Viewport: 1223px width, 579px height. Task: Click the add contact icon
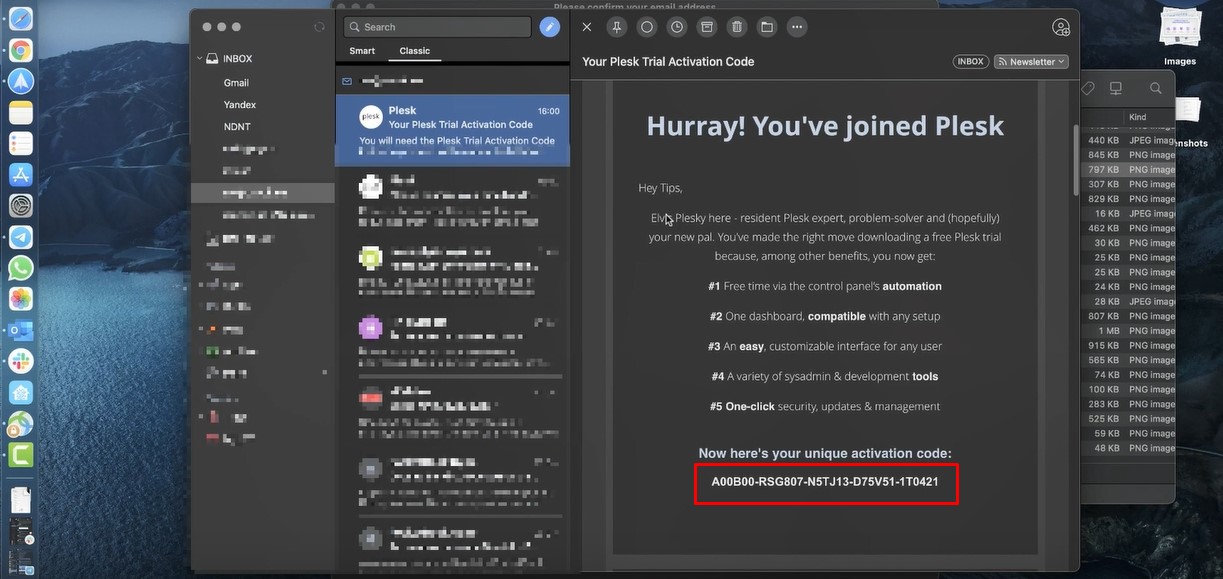click(x=1061, y=27)
